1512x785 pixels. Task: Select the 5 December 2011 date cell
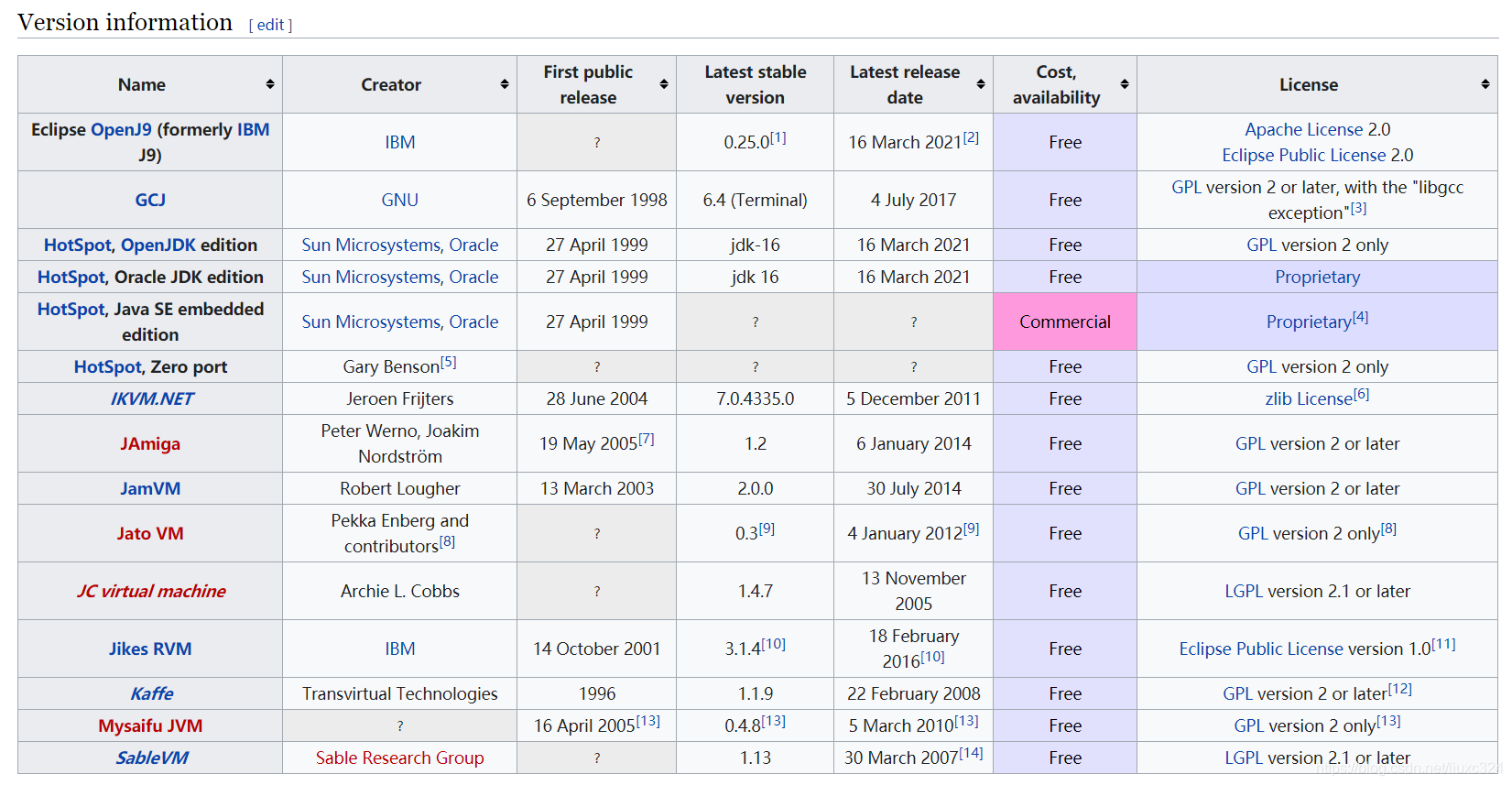point(914,398)
